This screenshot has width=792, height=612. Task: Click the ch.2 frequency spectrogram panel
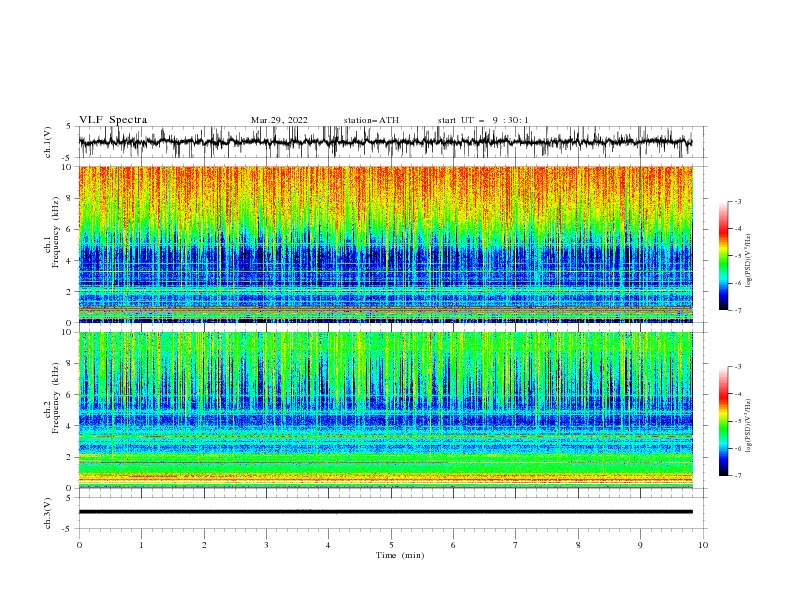point(386,410)
